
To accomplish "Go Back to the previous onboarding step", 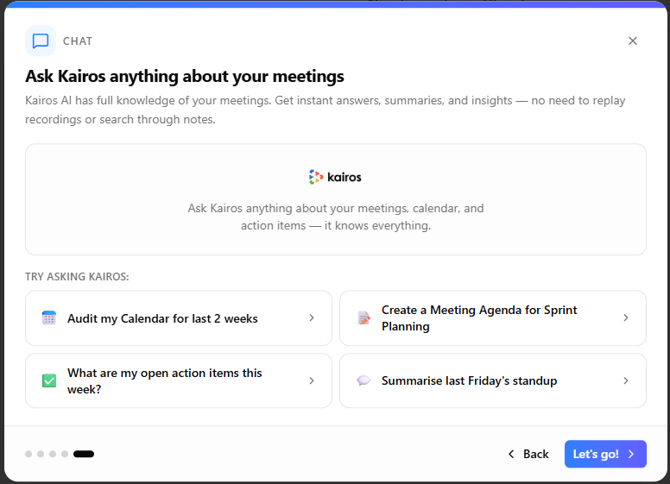I will pos(528,454).
